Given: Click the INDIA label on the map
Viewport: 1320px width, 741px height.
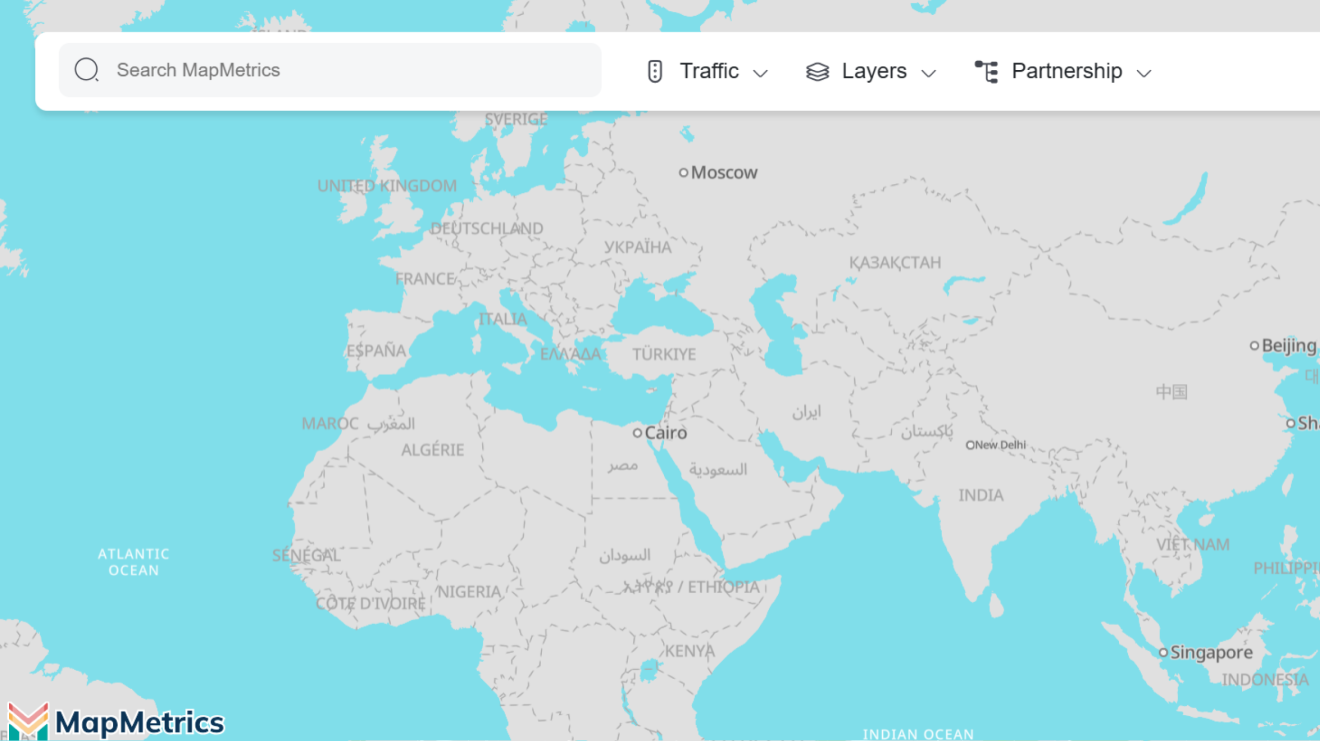Looking at the screenshot, I should [x=982, y=494].
